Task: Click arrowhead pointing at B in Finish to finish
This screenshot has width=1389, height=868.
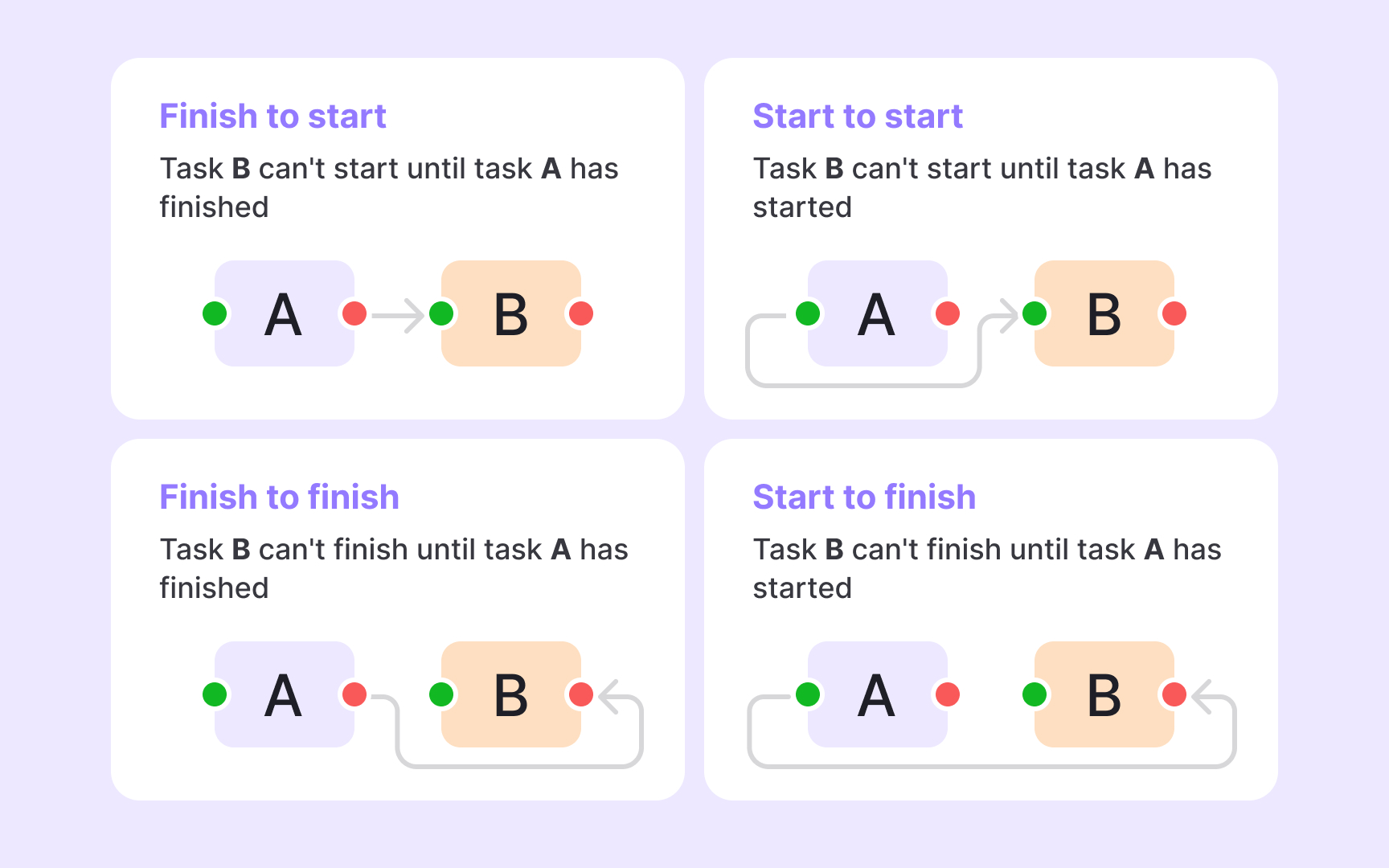Action: tap(609, 696)
